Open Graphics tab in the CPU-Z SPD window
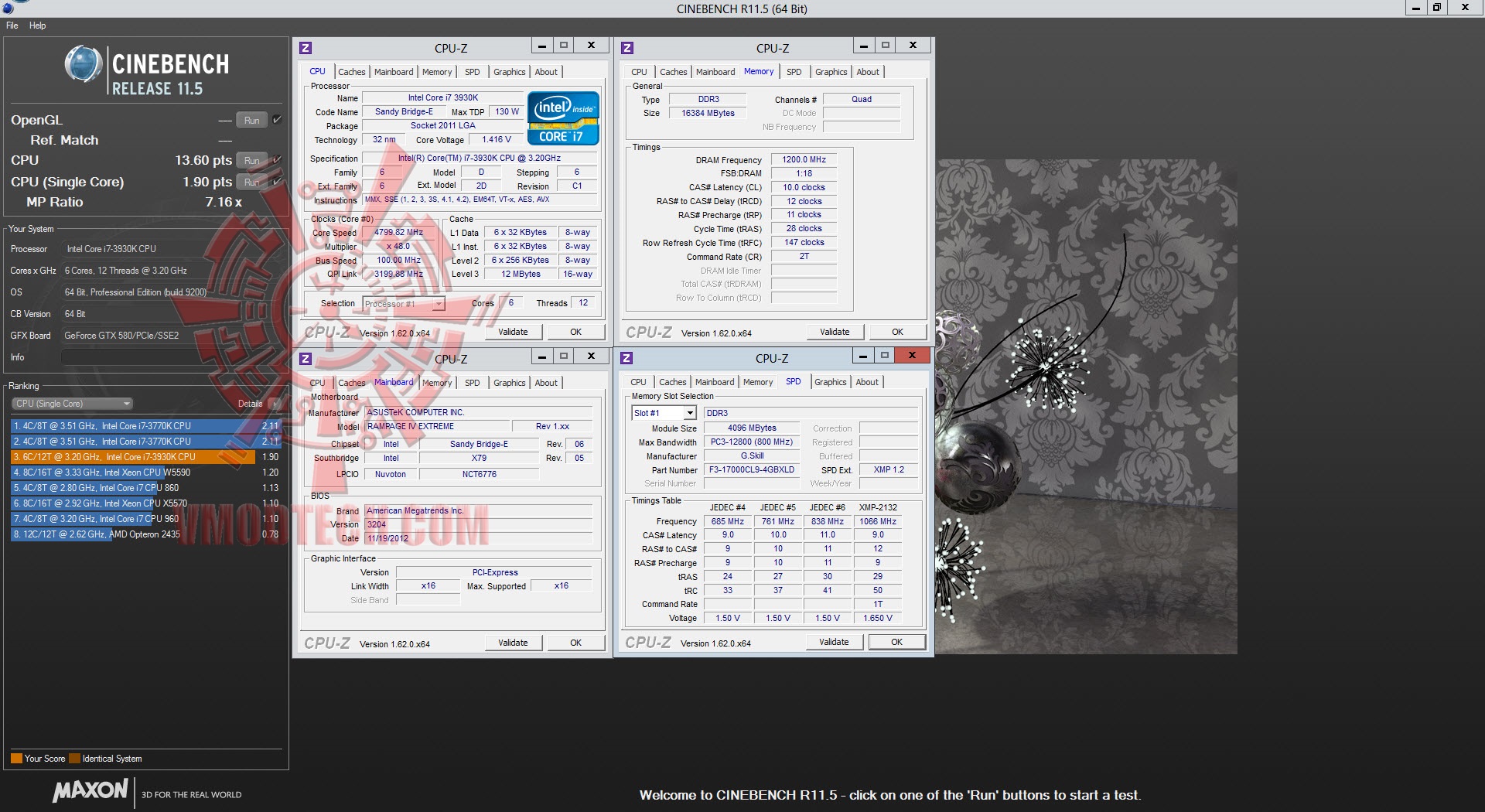 [831, 382]
